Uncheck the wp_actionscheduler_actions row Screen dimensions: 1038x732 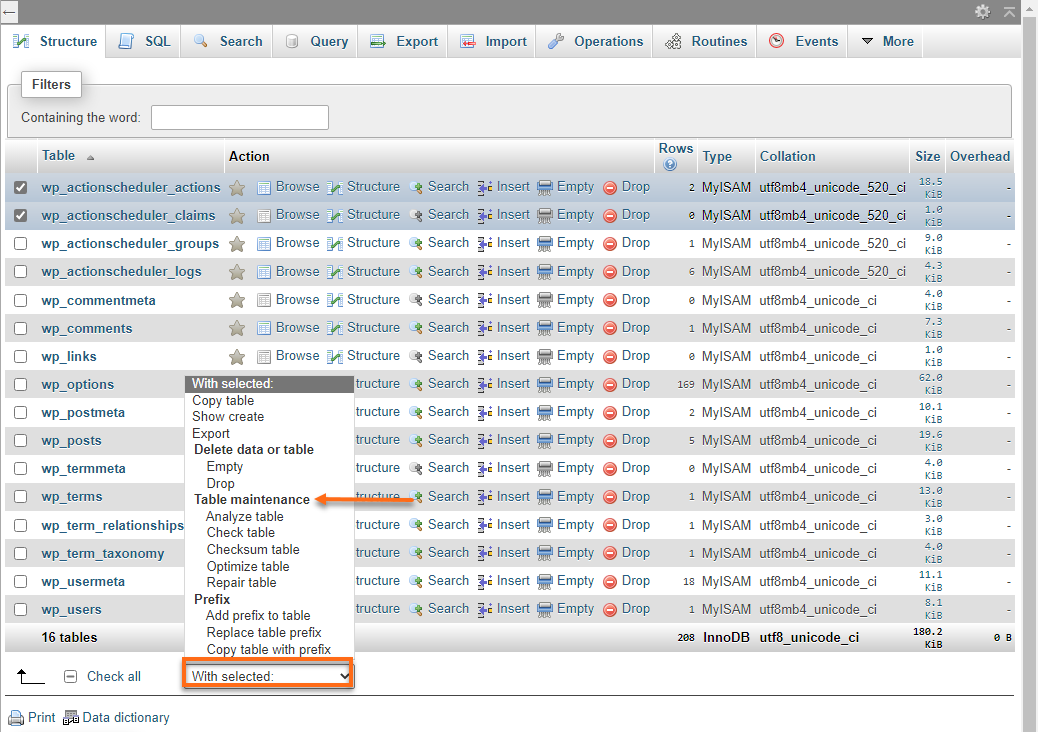(22, 186)
